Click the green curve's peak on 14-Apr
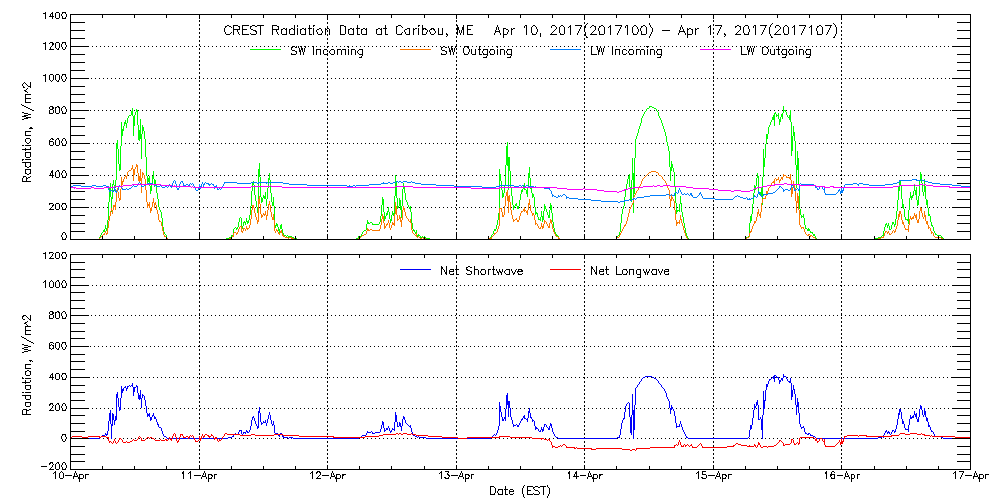This screenshot has width=1000, height=500. [651, 107]
